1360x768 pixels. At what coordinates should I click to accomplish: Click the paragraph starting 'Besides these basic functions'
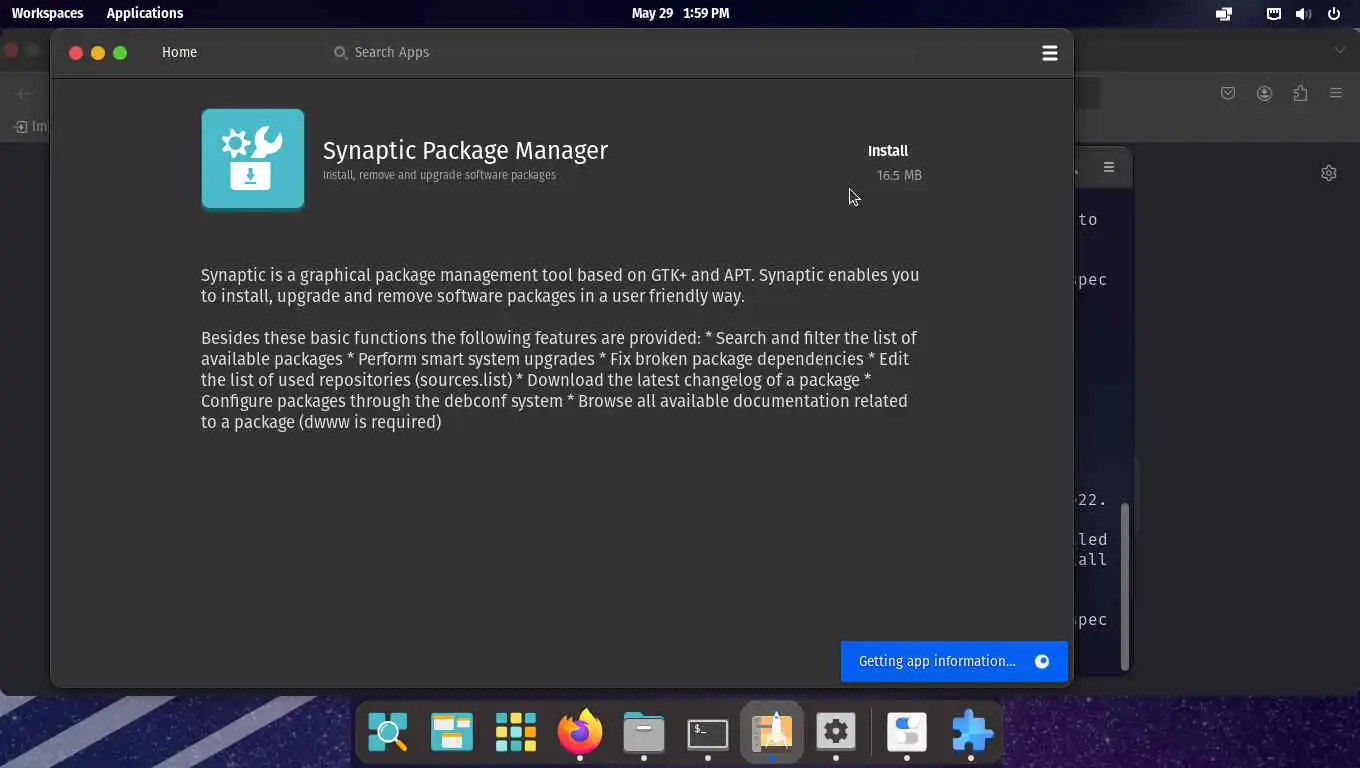point(559,380)
